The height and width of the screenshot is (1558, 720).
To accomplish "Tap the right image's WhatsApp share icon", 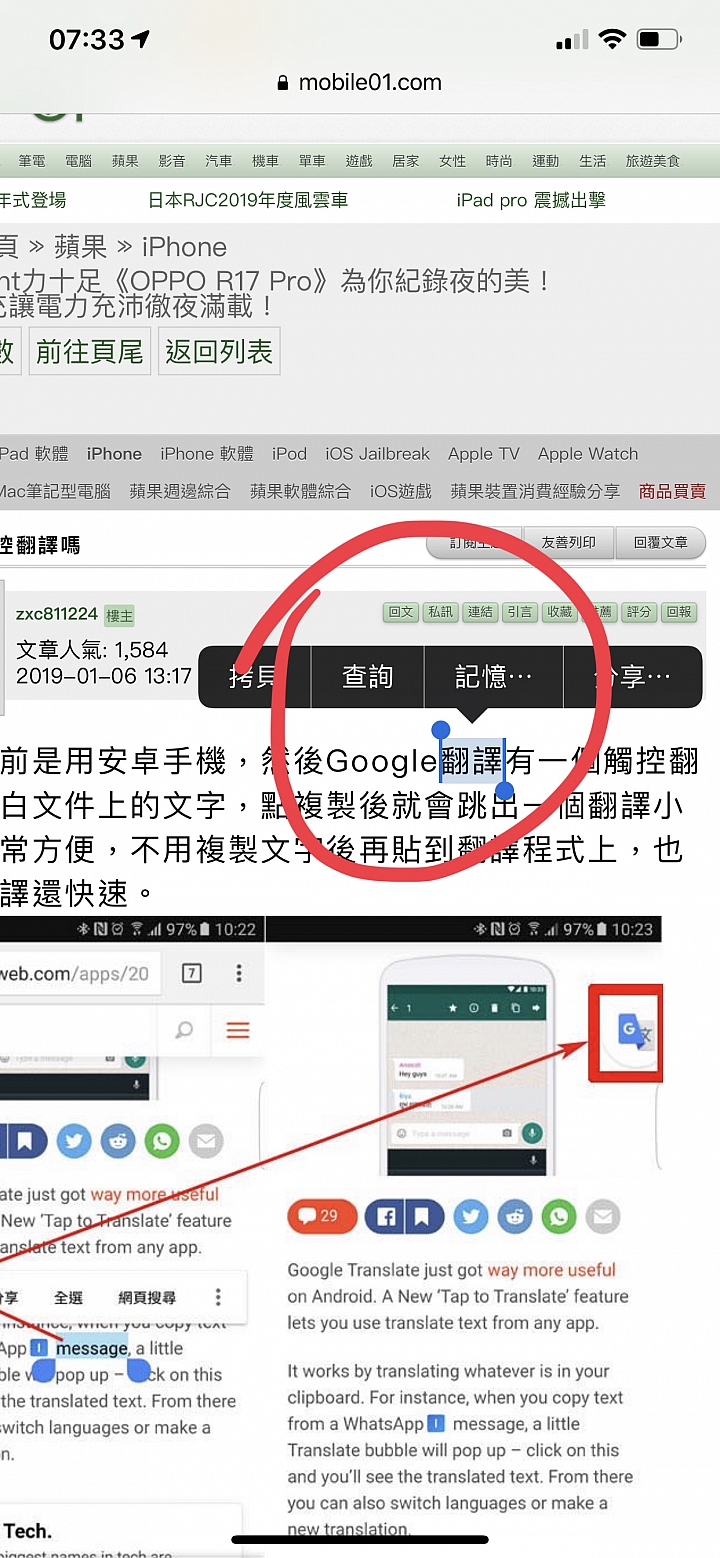I will coord(559,1217).
